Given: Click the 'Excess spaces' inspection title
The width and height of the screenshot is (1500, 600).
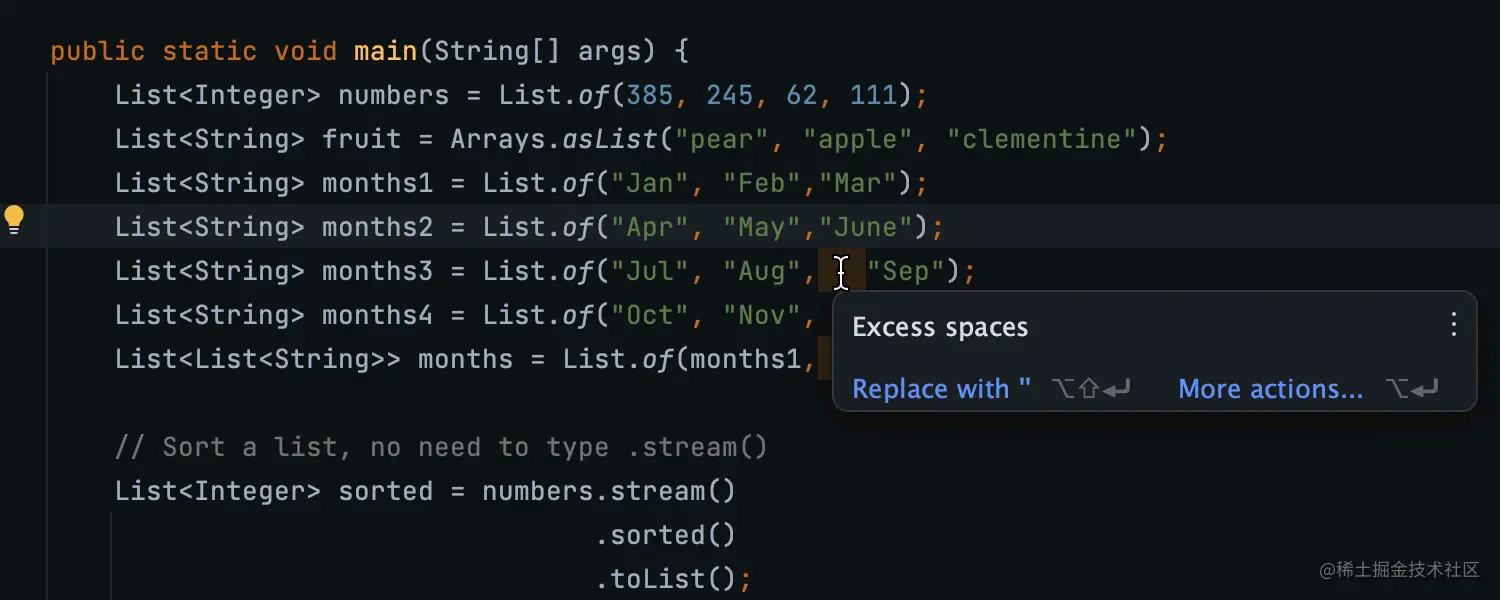Looking at the screenshot, I should pos(940,327).
